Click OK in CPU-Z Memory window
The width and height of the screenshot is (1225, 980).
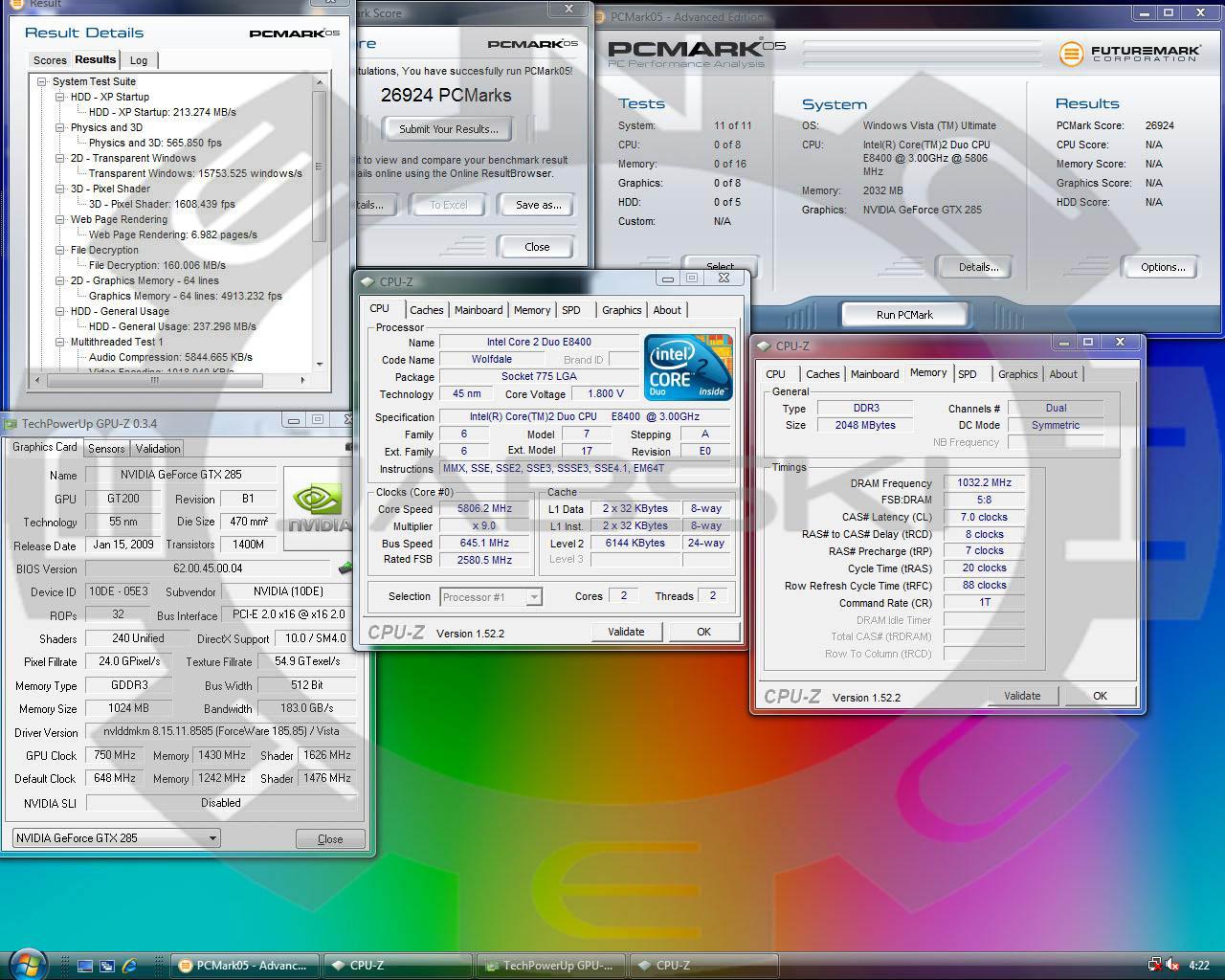pyautogui.click(x=1100, y=696)
